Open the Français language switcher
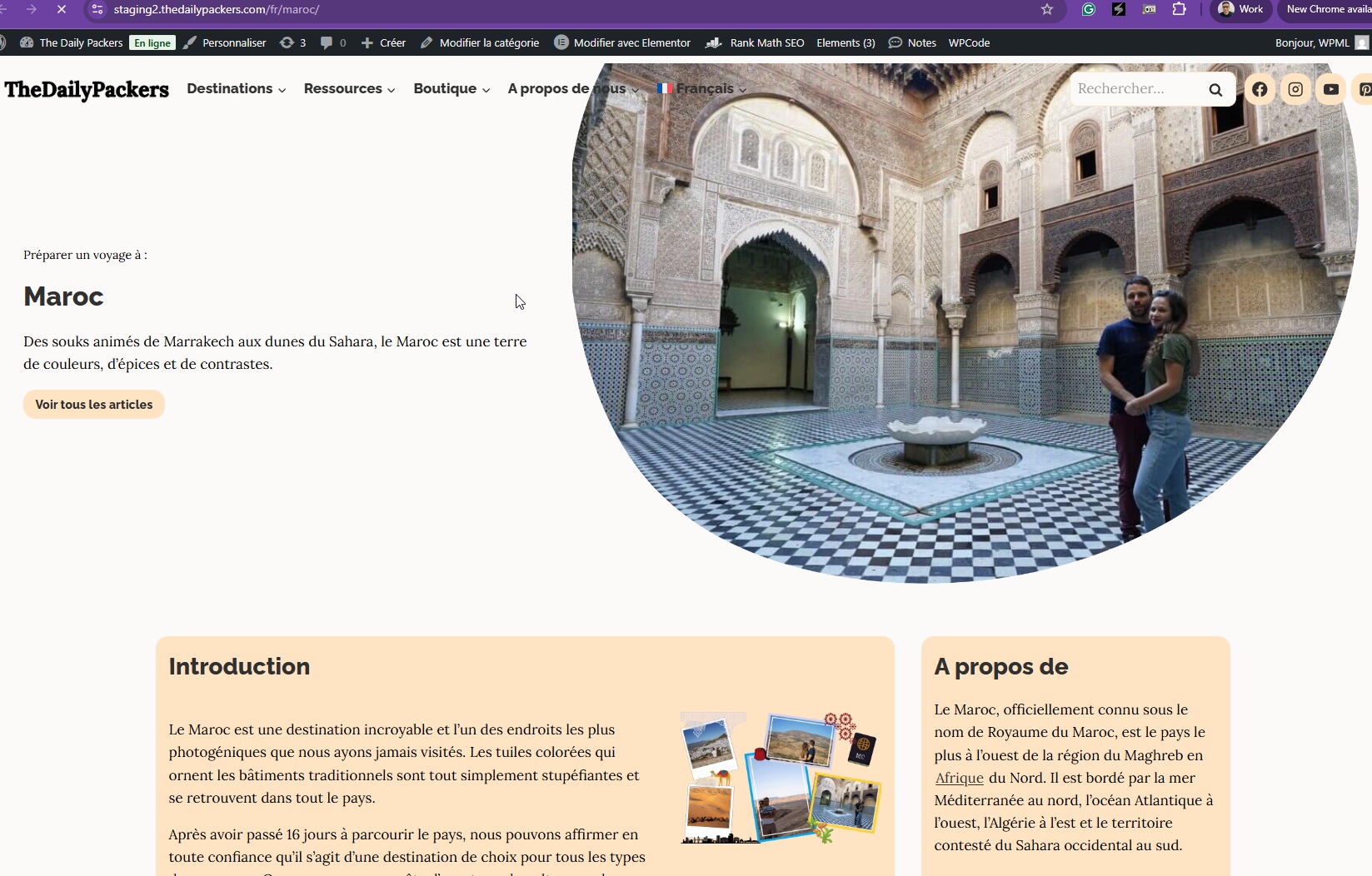Viewport: 1372px width, 876px height. coord(702,89)
